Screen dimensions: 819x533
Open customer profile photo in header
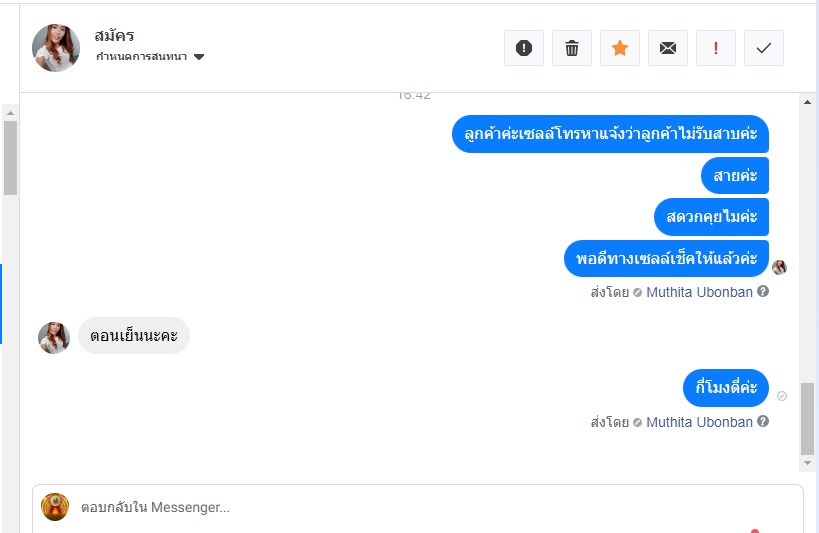[x=56, y=48]
